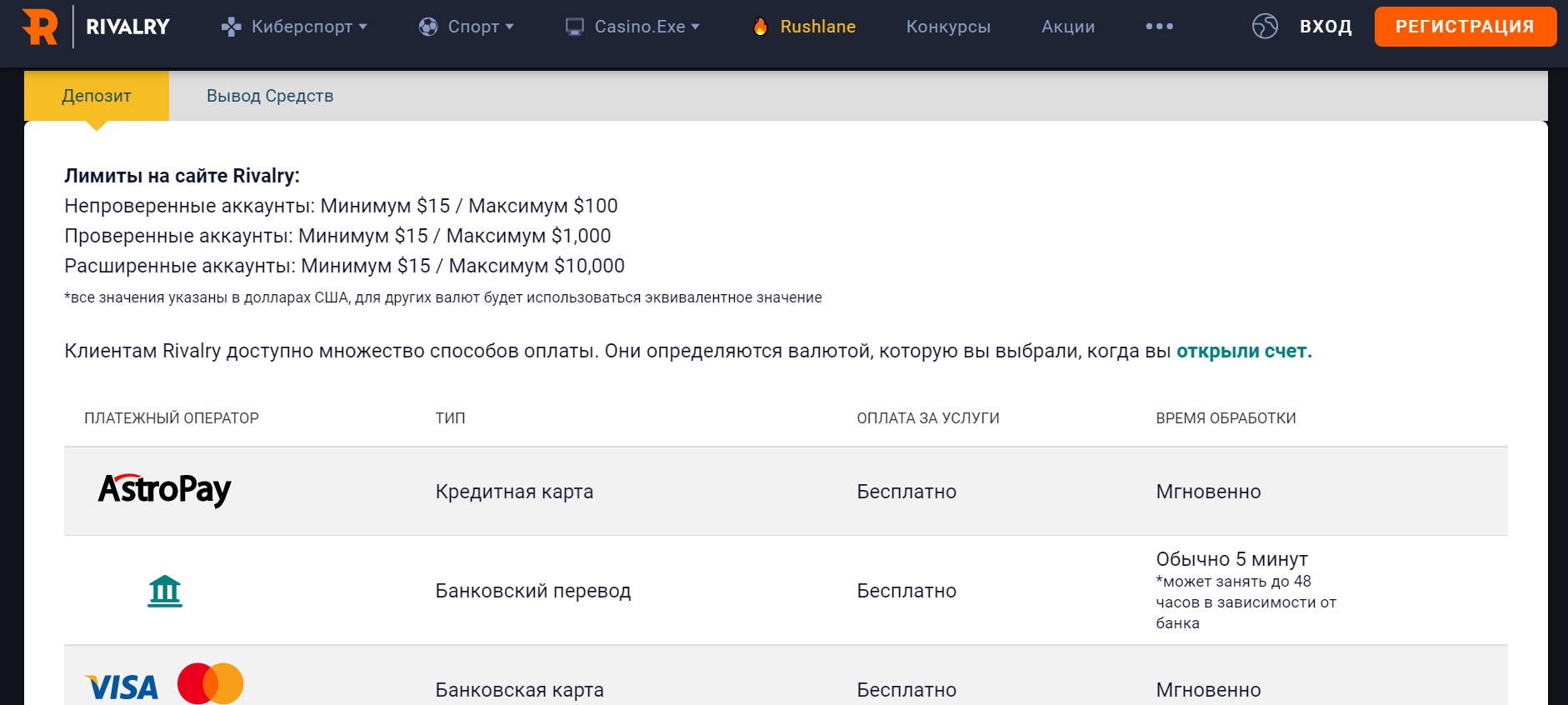Switch to Вывод Средств tab
The height and width of the screenshot is (705, 1568).
click(x=270, y=96)
